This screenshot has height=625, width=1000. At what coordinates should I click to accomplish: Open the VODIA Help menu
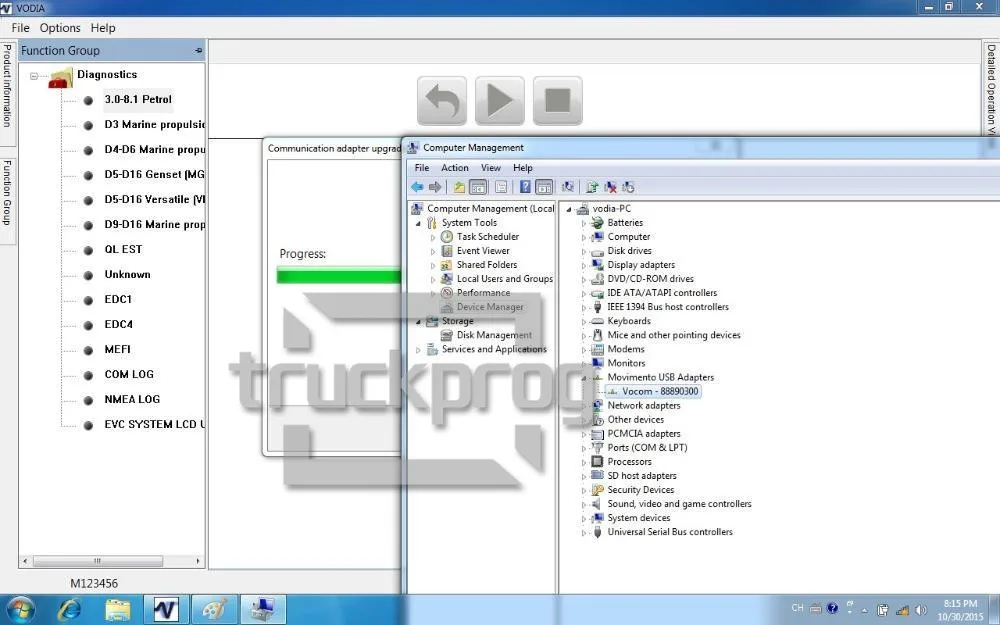[103, 28]
